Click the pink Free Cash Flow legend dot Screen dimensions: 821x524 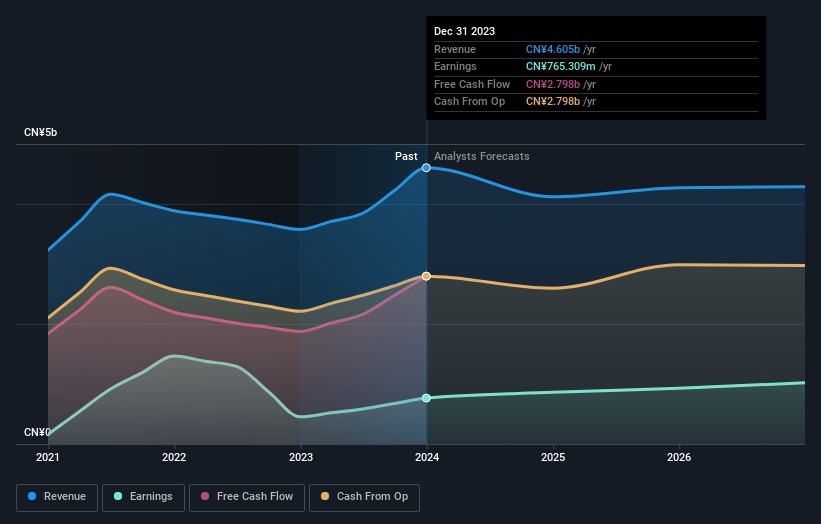pos(205,496)
